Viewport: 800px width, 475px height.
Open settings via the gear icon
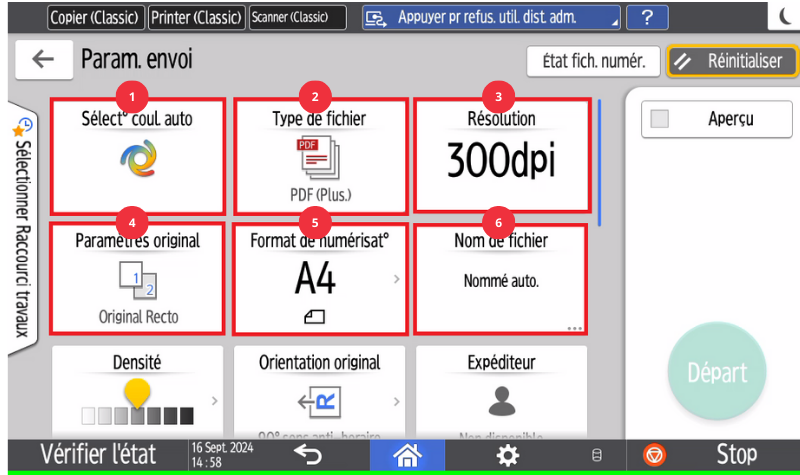tap(508, 455)
